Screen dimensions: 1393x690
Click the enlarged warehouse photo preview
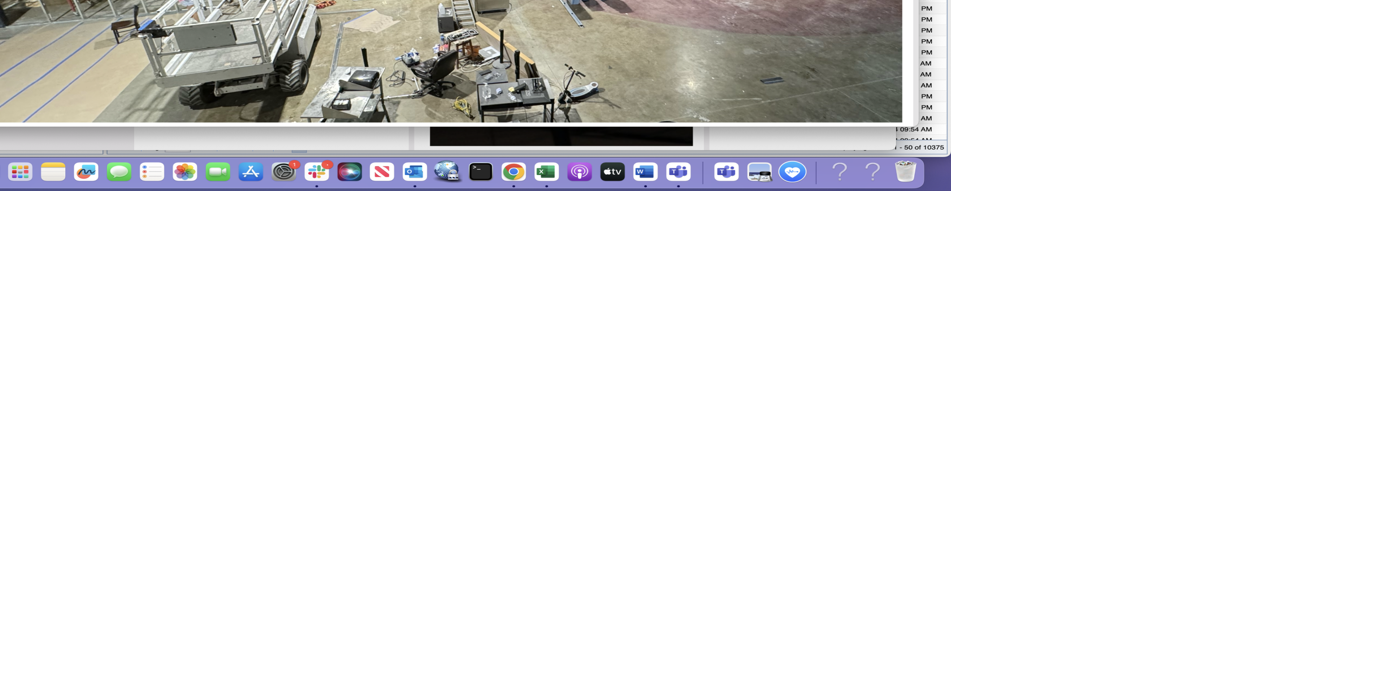450,60
